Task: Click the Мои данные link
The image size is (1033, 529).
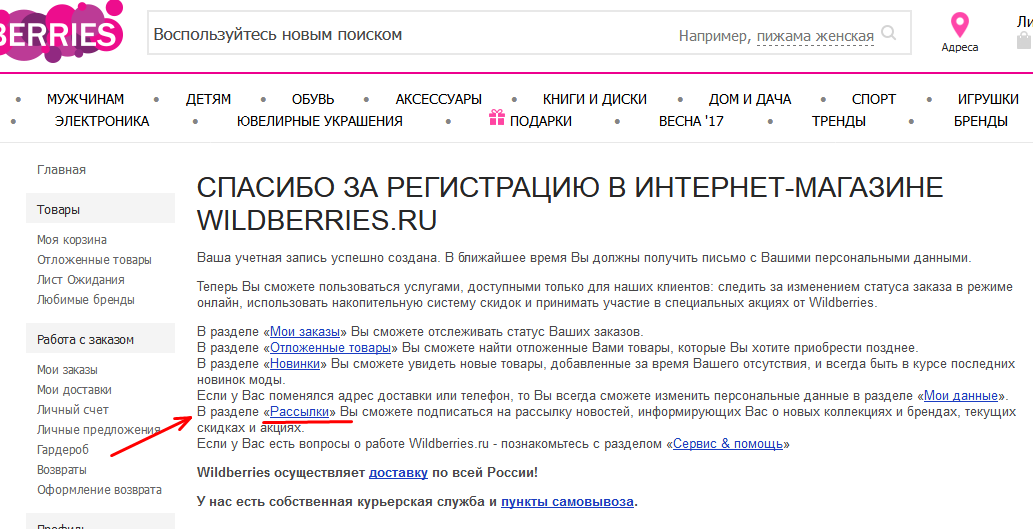Action: click(961, 396)
